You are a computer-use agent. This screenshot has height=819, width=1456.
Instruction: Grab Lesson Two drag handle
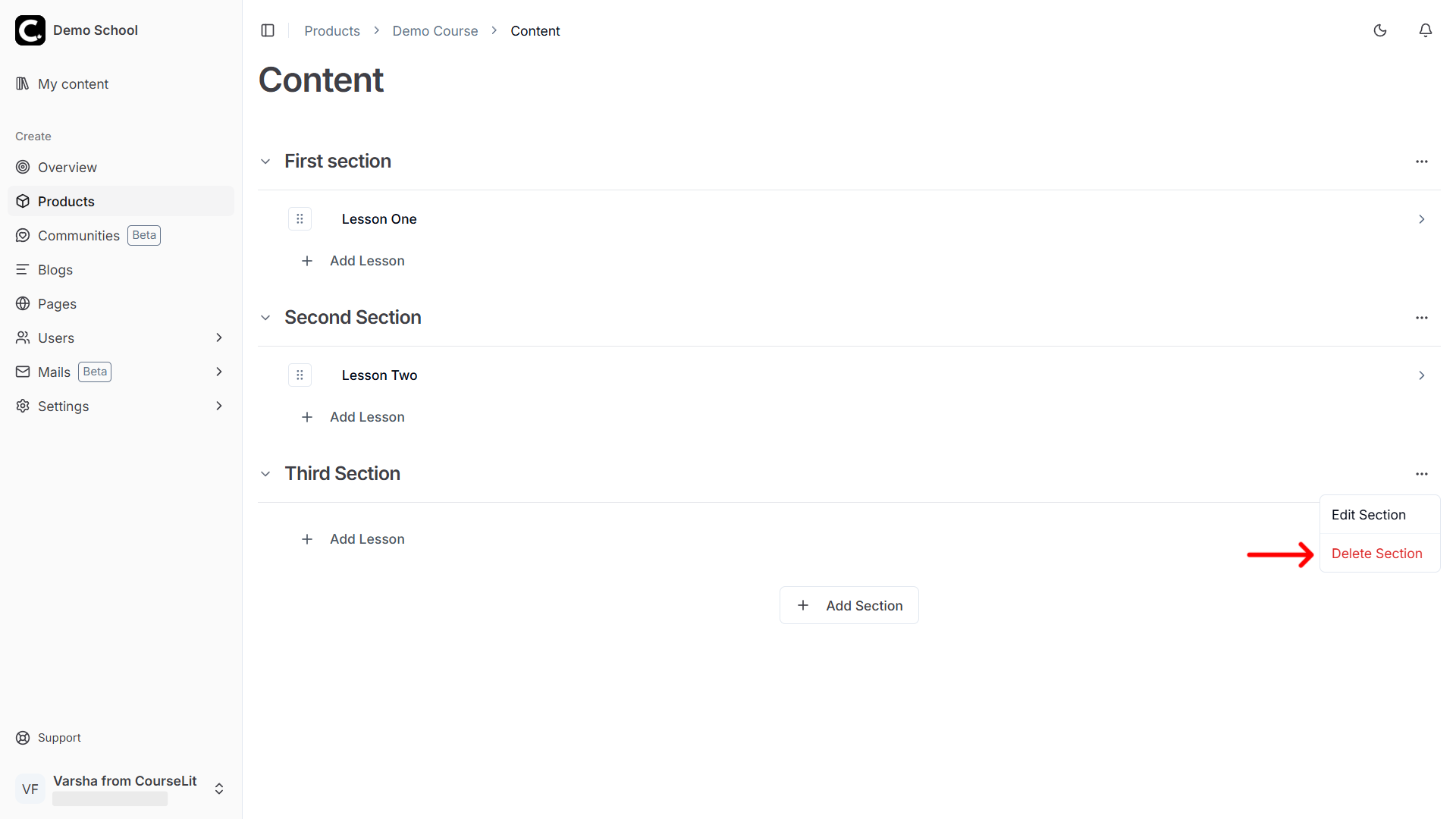tap(300, 375)
